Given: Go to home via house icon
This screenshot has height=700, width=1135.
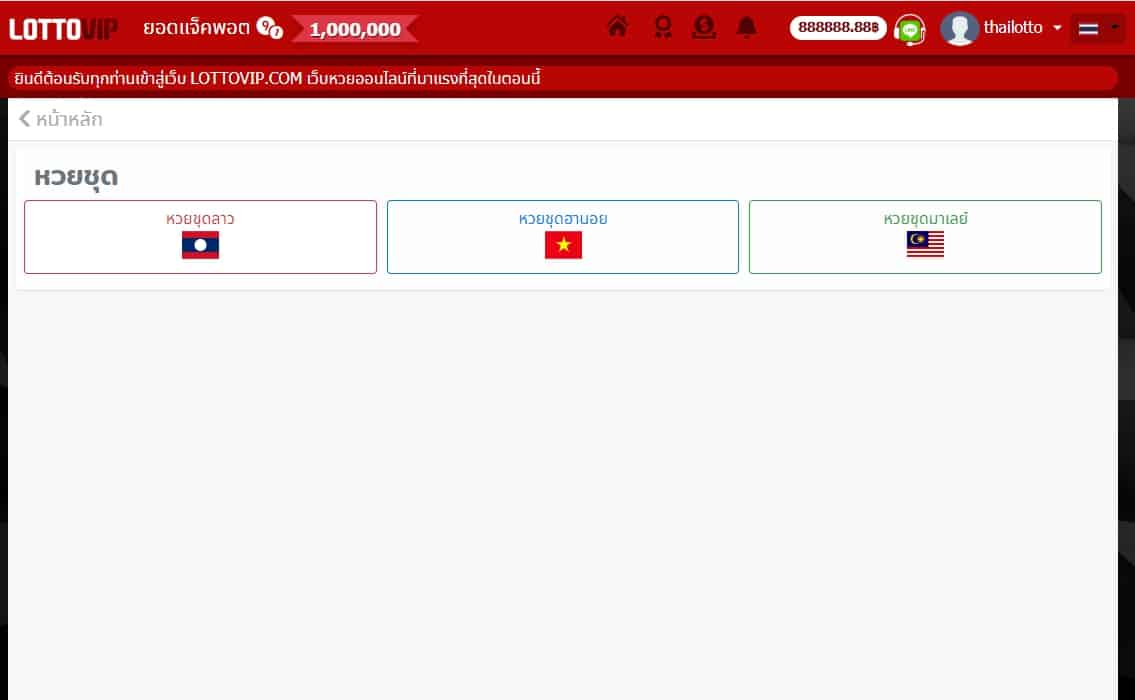Looking at the screenshot, I should (x=617, y=27).
